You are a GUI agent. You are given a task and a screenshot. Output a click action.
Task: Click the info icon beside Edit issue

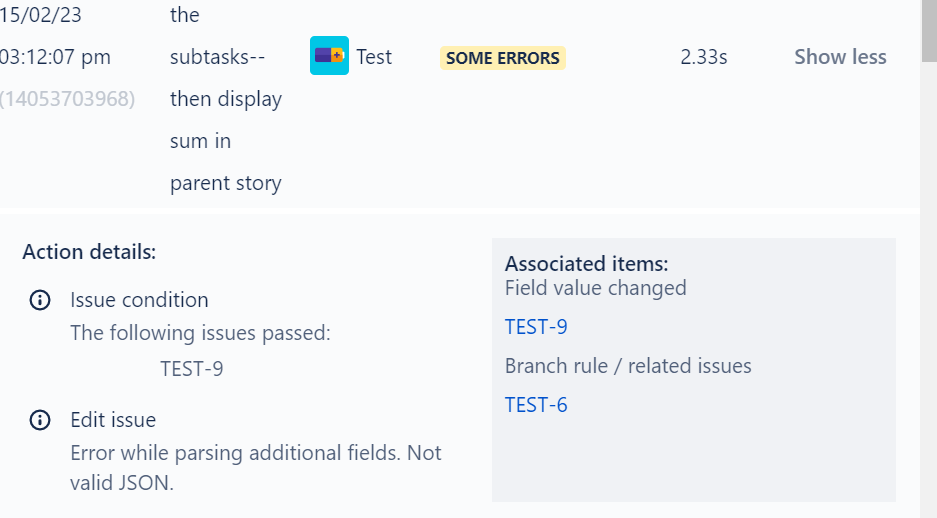40,420
